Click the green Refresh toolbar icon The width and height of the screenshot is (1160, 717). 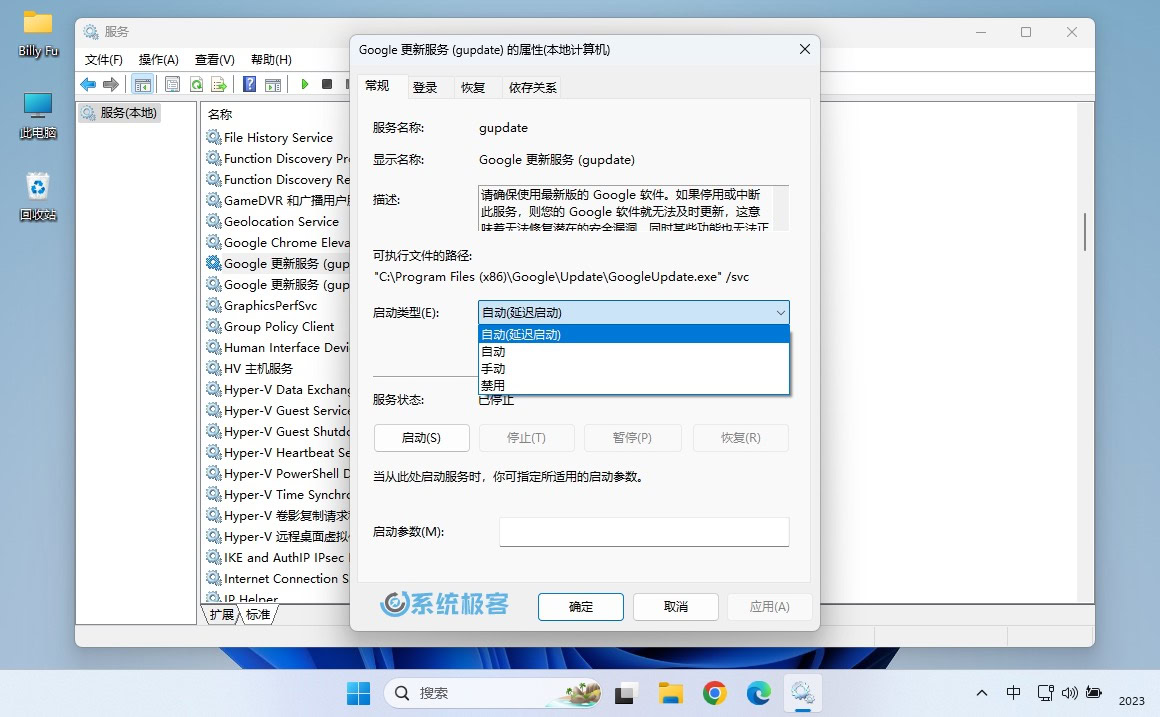pos(196,84)
